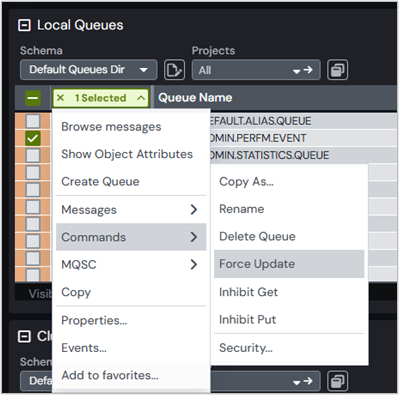399x395 pixels.
Task: Click the ADMIN.STATISTICS.QUEUE queue name
Action: click(x=269, y=155)
